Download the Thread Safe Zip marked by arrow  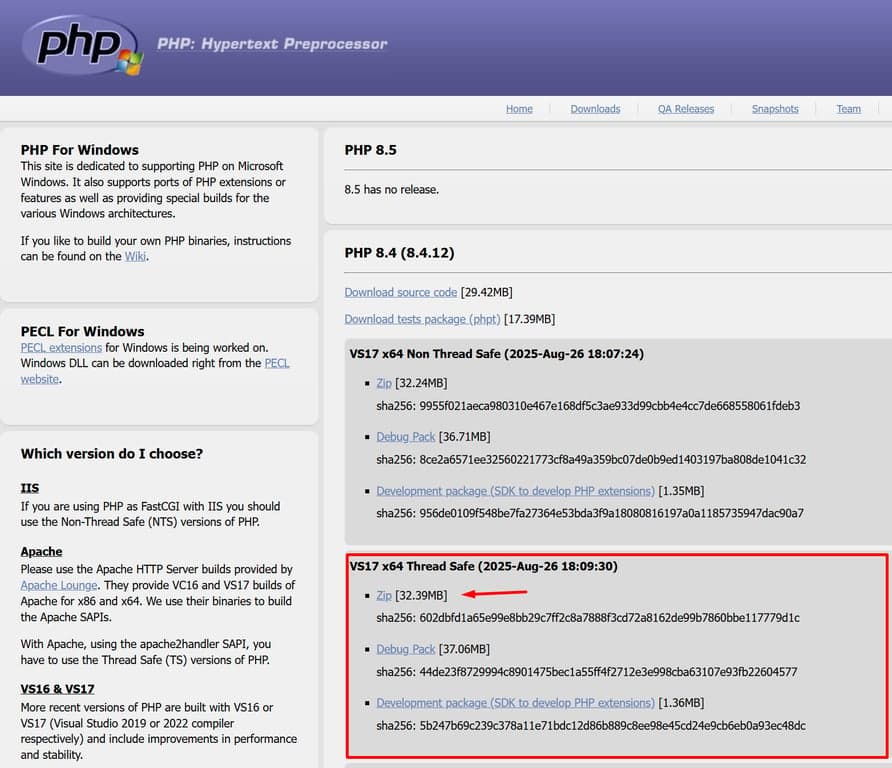[x=383, y=594]
